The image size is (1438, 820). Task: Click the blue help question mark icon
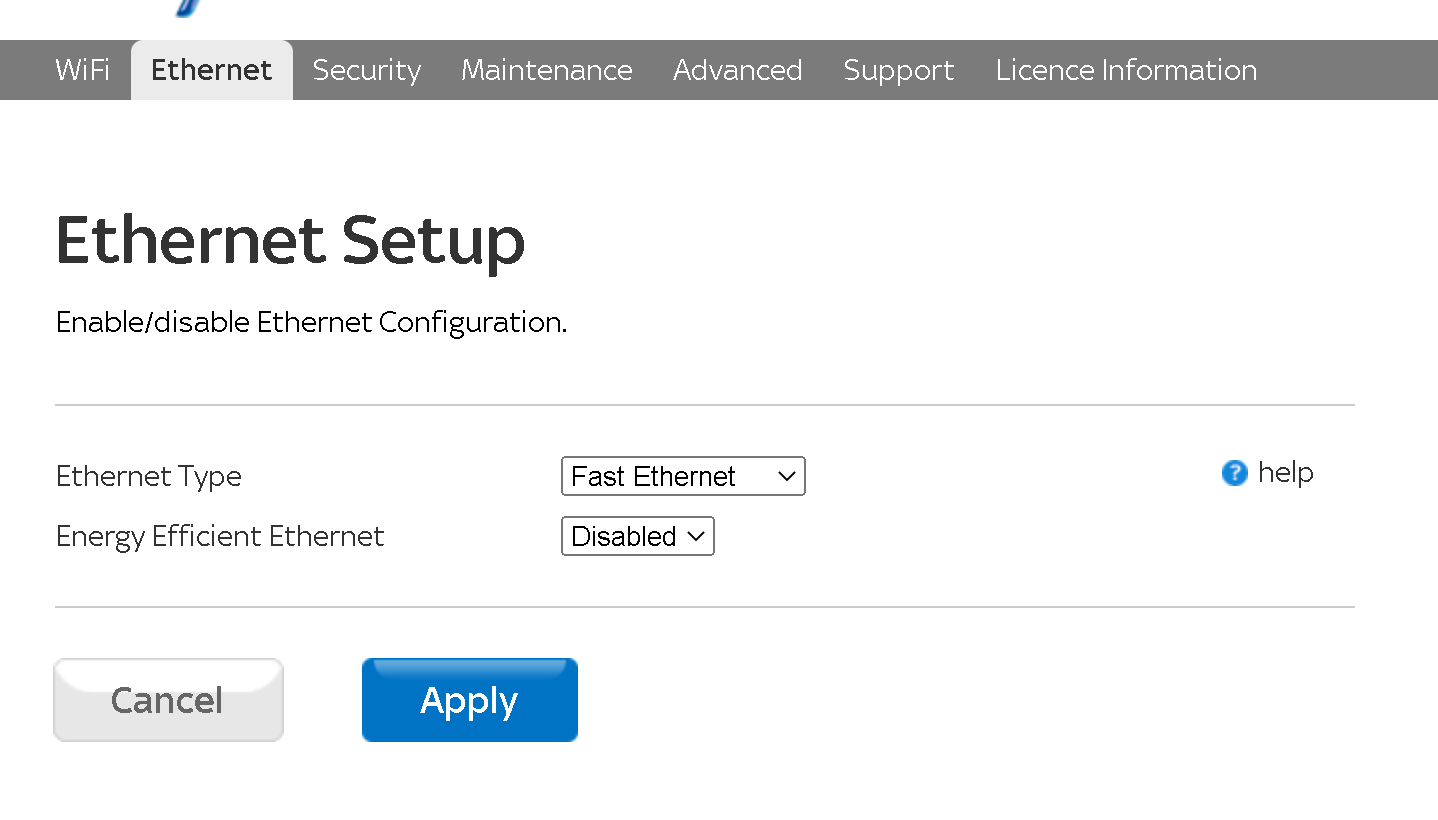(x=1235, y=473)
